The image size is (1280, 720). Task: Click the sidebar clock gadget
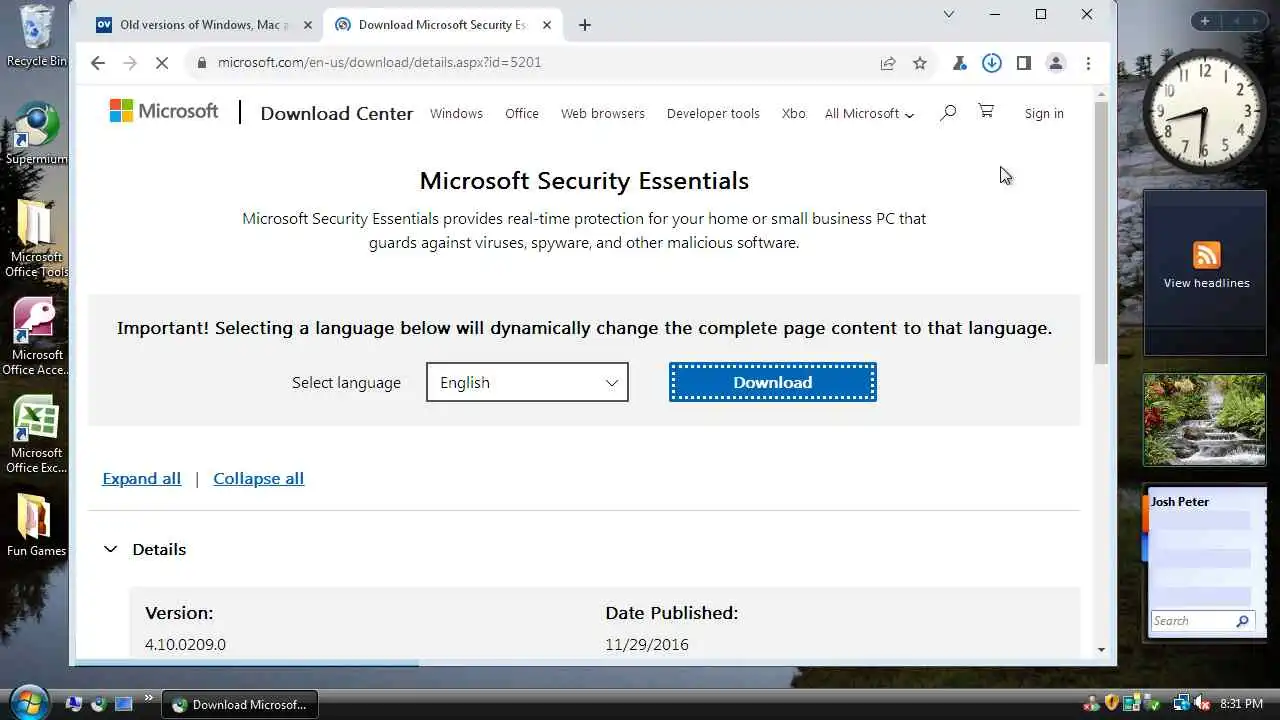1205,112
